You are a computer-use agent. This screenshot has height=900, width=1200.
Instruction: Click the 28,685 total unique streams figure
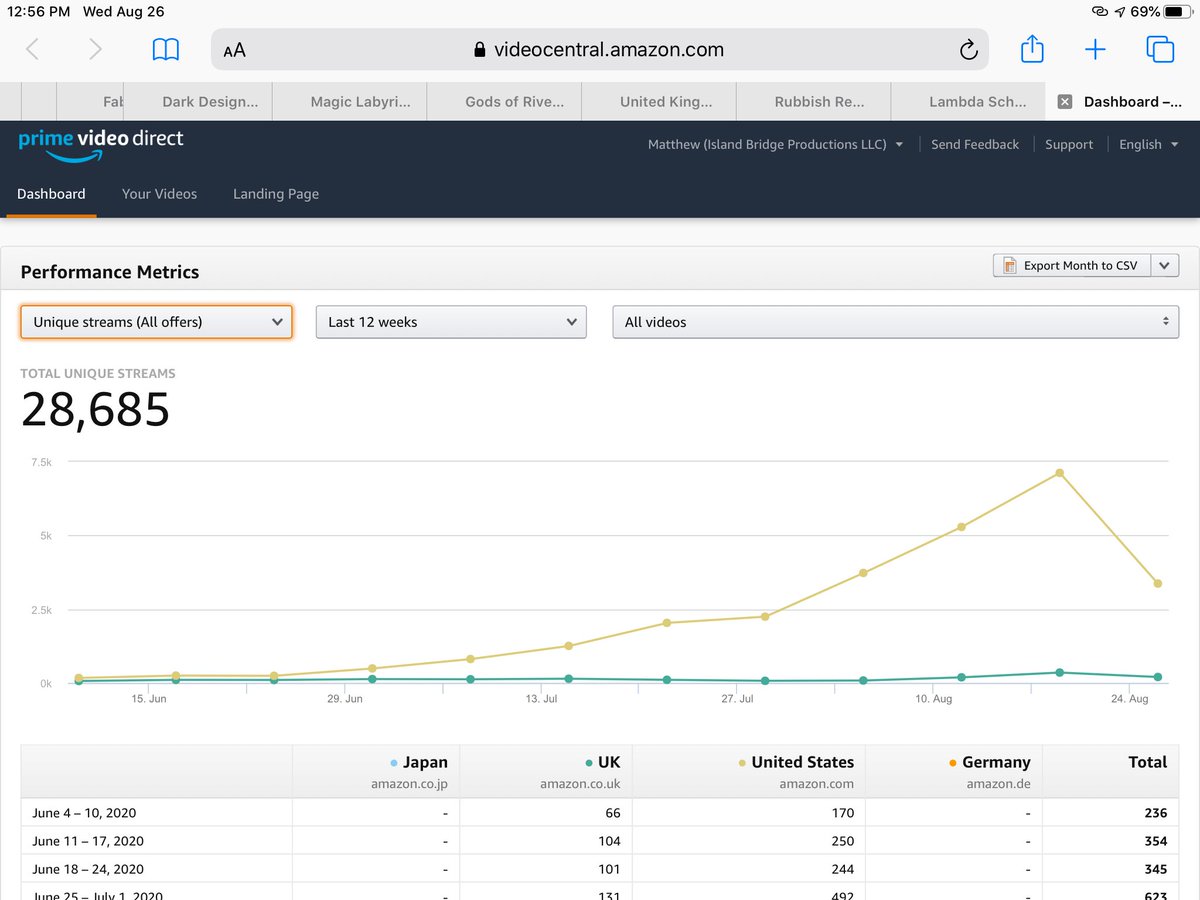tap(96, 410)
